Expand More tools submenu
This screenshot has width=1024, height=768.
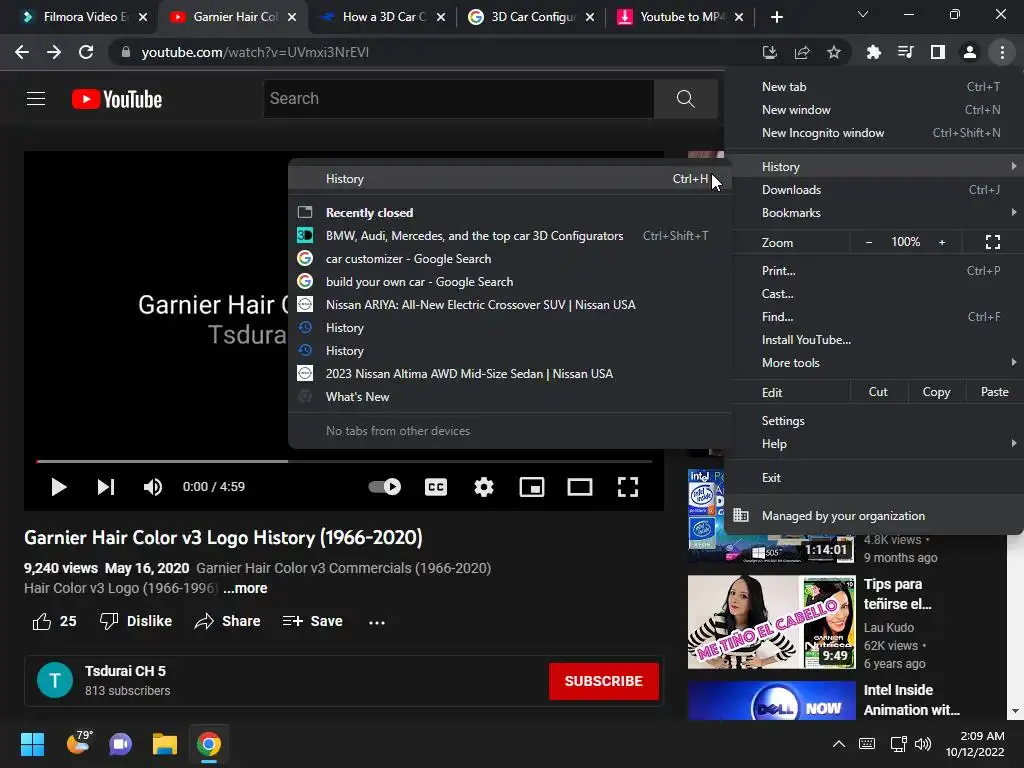tap(873, 363)
